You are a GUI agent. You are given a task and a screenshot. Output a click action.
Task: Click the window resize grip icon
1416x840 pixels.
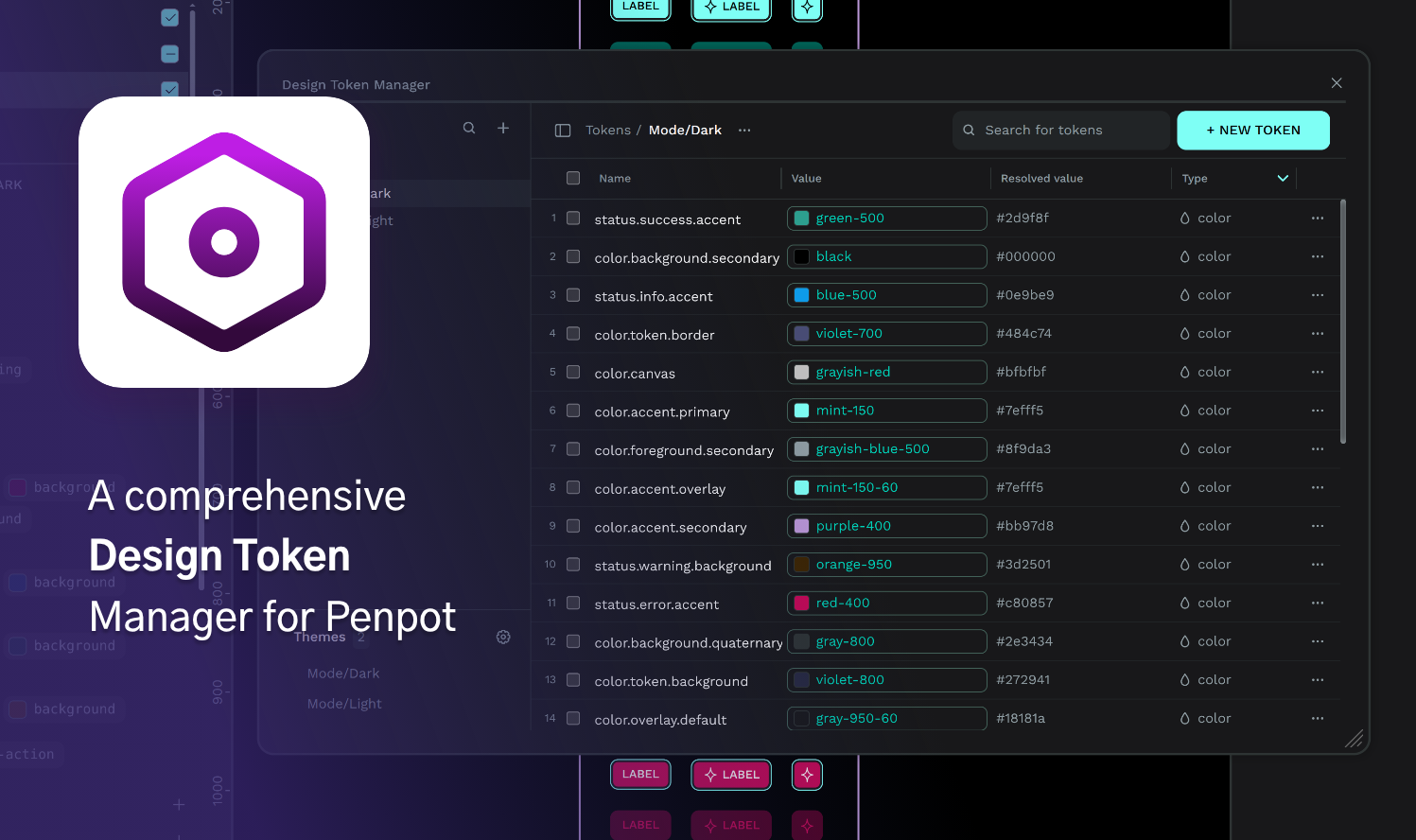1355,739
